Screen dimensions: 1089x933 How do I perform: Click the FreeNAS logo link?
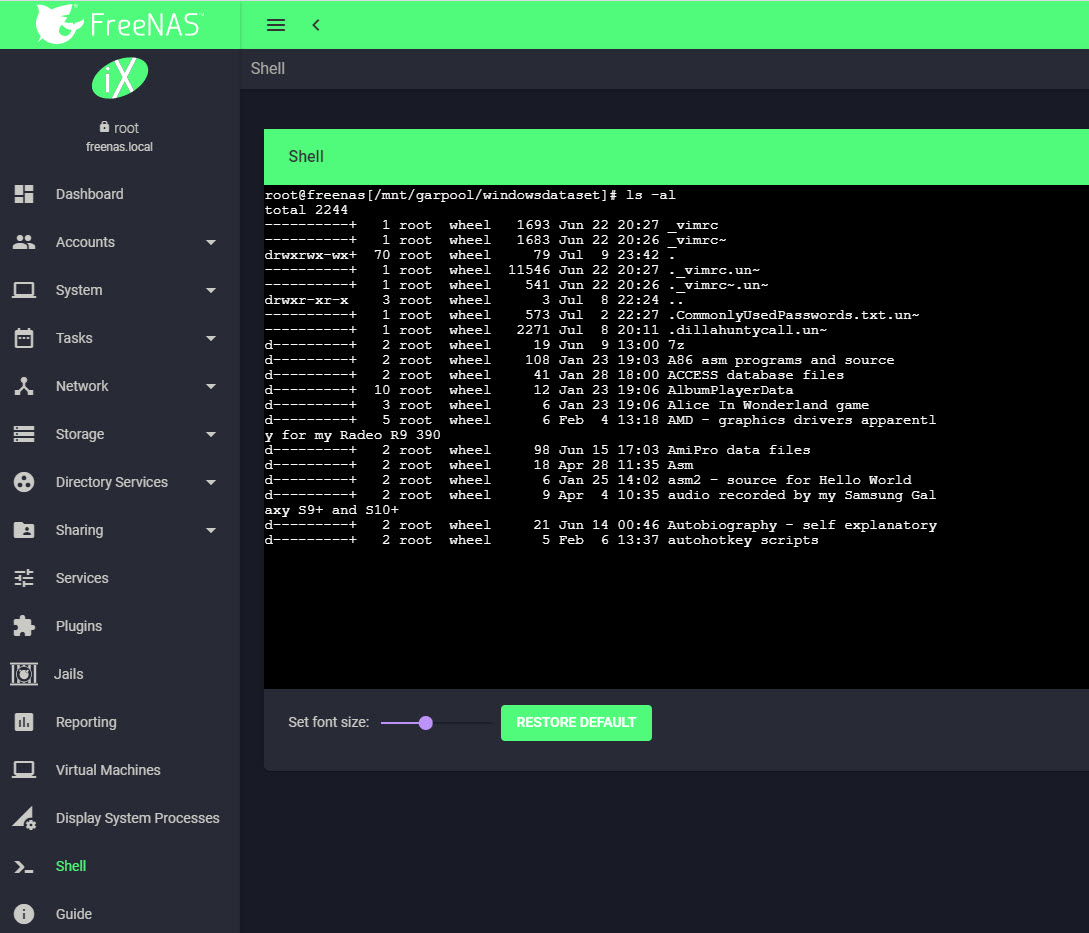coord(118,24)
